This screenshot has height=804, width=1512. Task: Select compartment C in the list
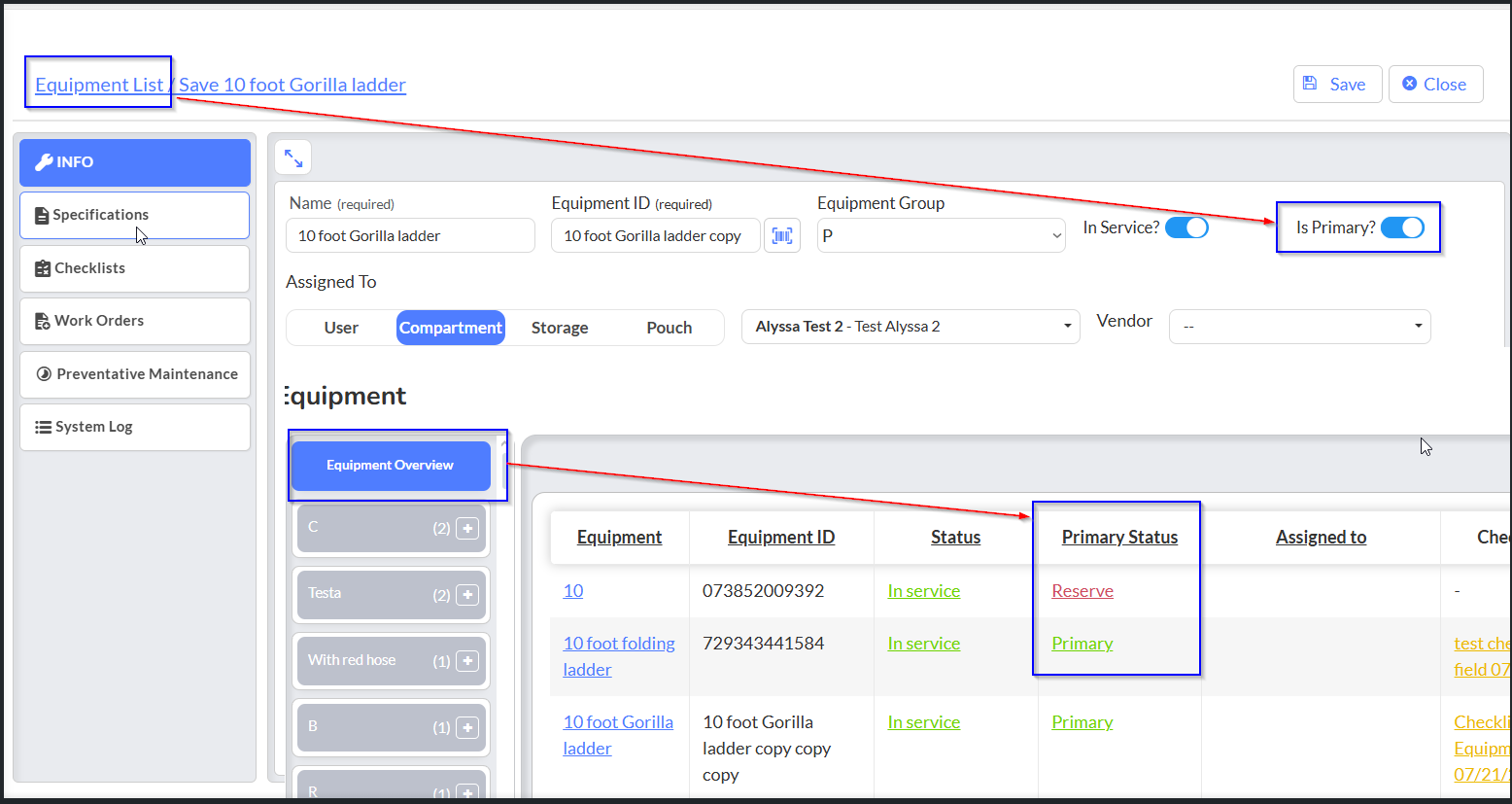[x=391, y=528]
